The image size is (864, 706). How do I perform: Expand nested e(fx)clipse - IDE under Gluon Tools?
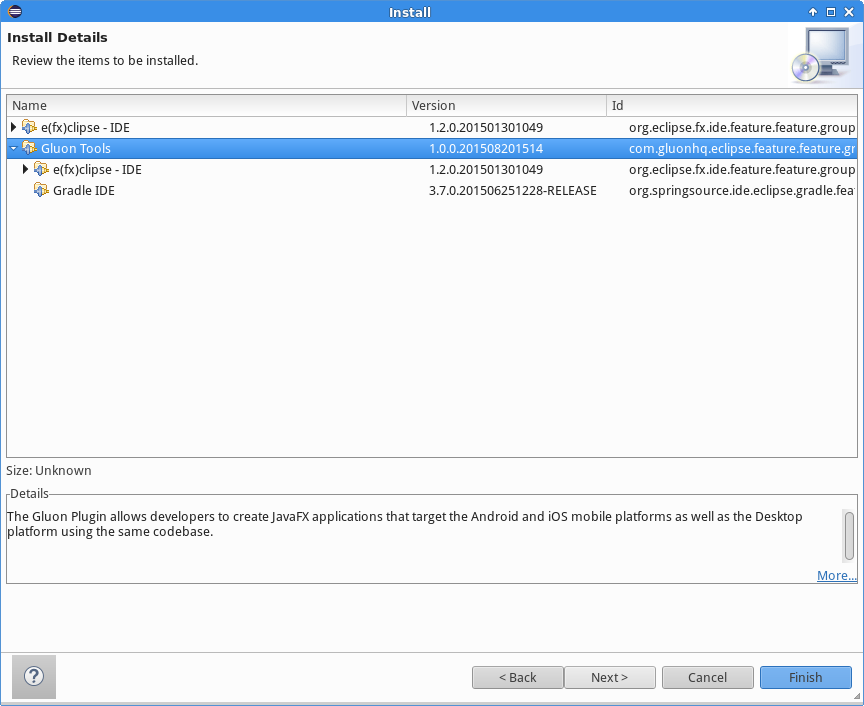coord(25,169)
